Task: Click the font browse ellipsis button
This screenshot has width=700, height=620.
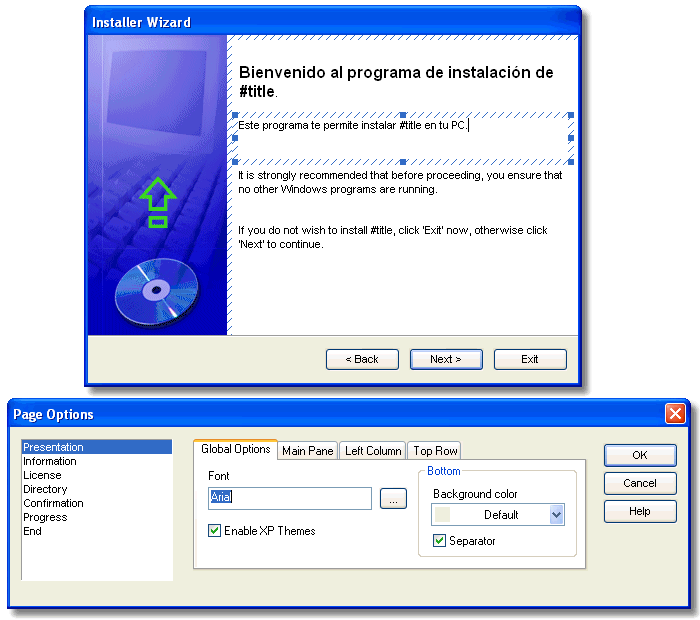Action: click(393, 498)
